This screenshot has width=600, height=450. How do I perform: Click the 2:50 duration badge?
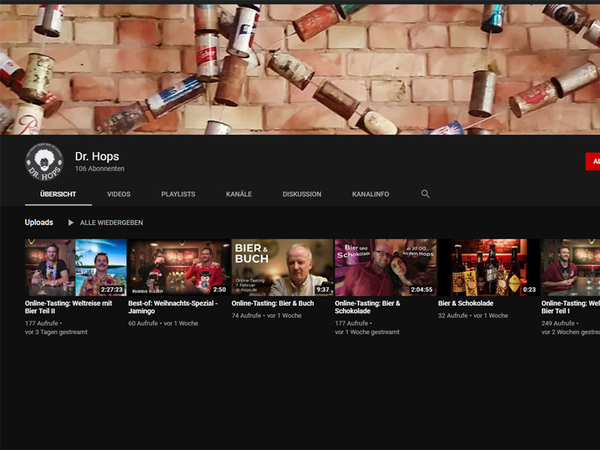(220, 290)
